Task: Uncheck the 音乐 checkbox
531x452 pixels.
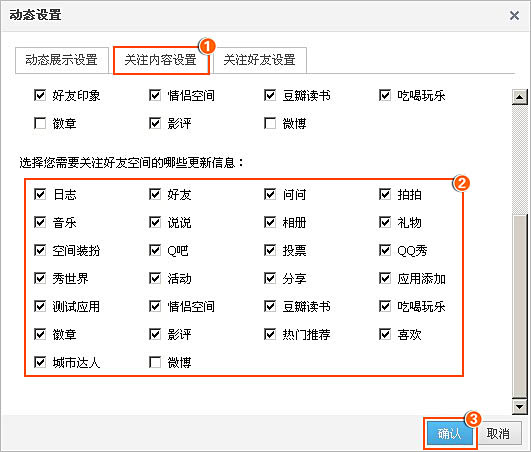Action: click(x=40, y=222)
